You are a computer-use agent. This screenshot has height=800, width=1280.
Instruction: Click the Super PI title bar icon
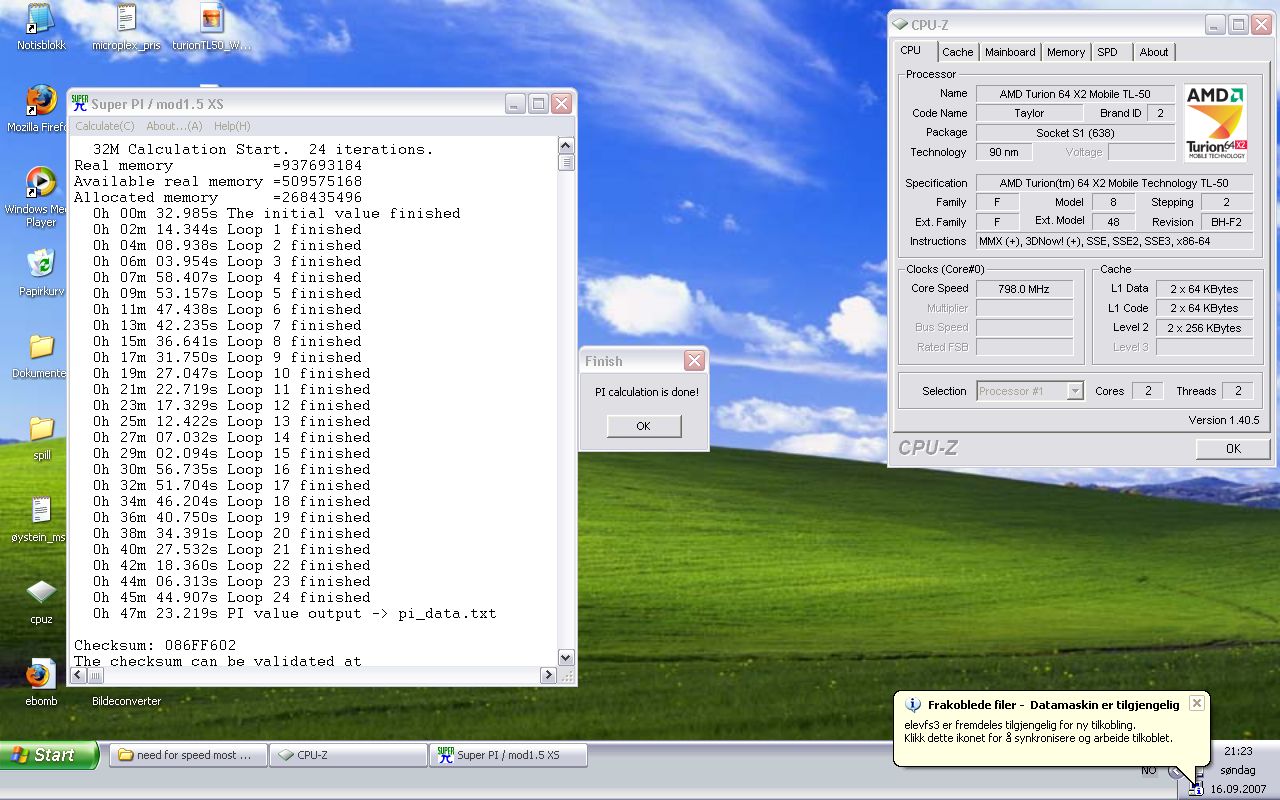click(x=80, y=103)
